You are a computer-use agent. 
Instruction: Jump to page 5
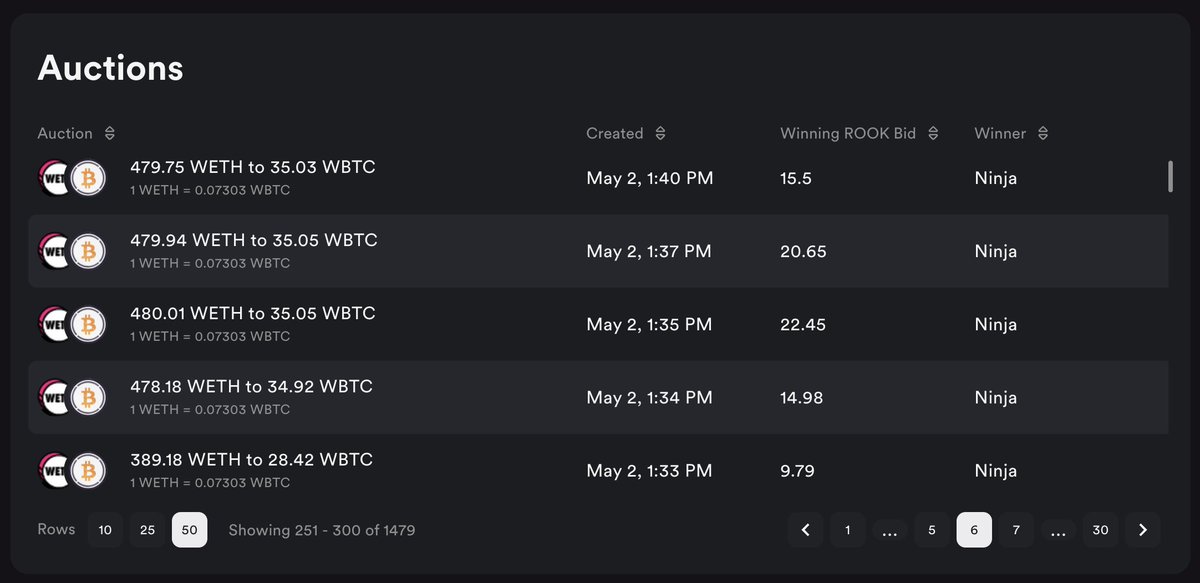[x=932, y=530]
